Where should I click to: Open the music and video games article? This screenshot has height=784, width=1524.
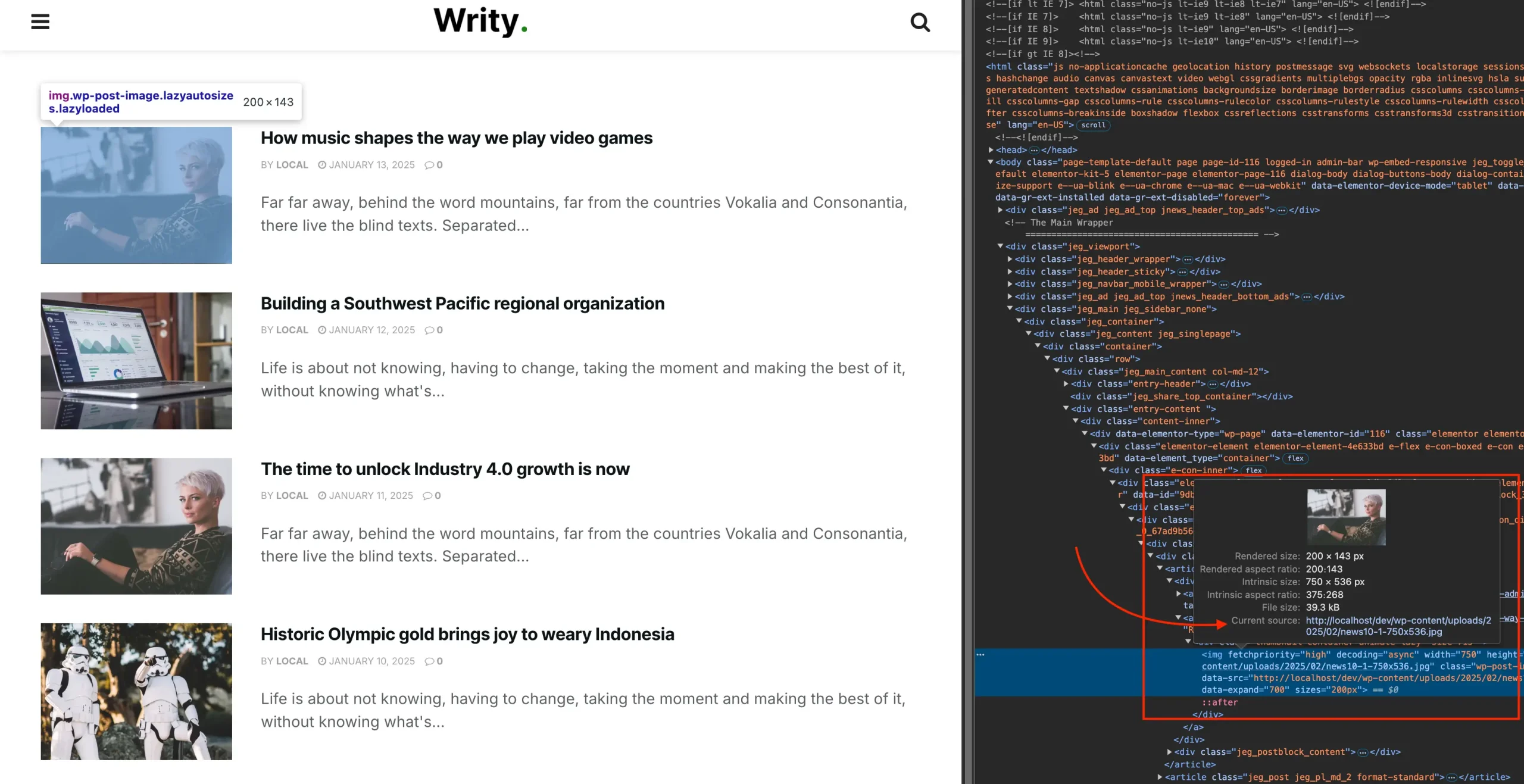456,138
